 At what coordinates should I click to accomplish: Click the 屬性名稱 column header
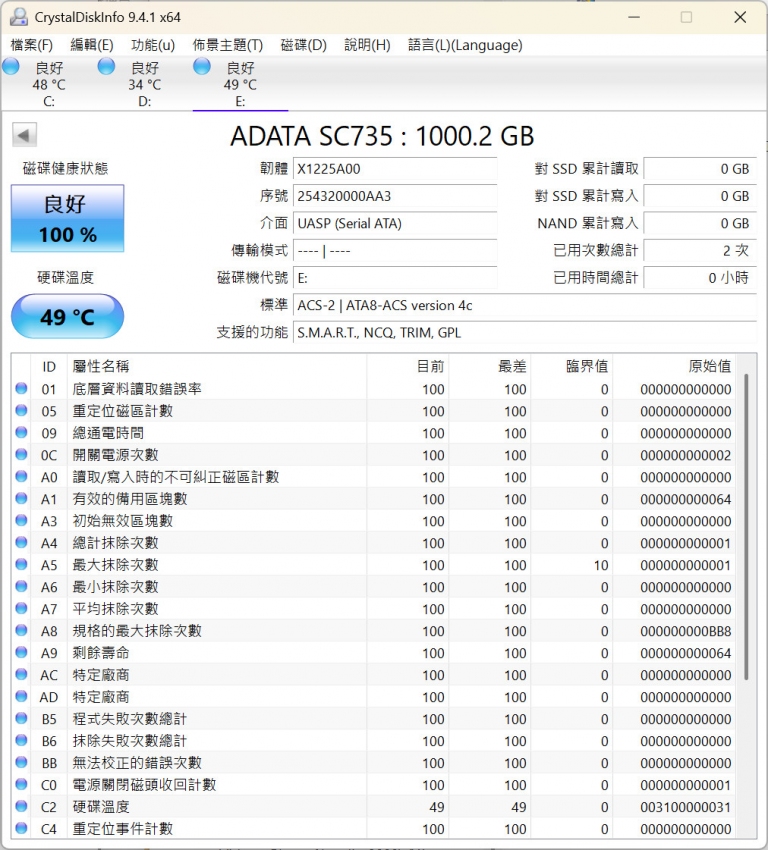[101, 367]
